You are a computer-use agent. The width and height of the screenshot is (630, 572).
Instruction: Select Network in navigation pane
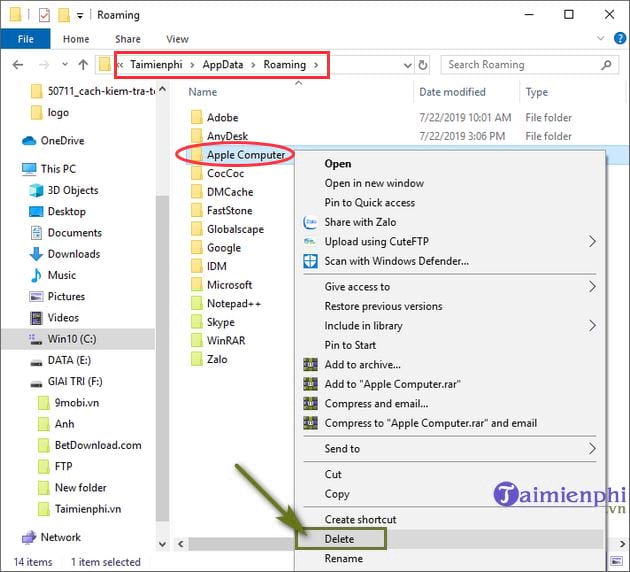point(51,537)
